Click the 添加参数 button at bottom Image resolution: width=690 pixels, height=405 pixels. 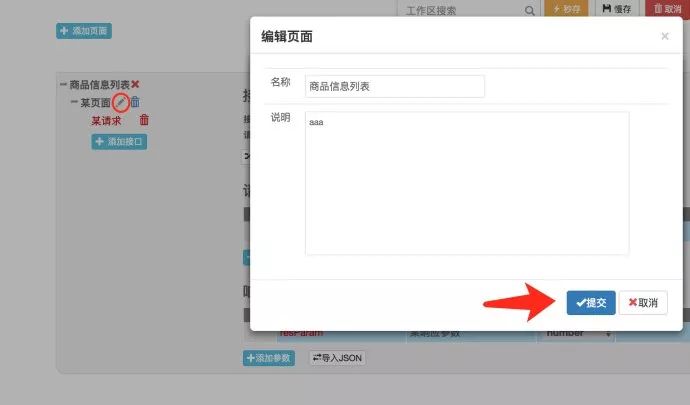pos(269,358)
